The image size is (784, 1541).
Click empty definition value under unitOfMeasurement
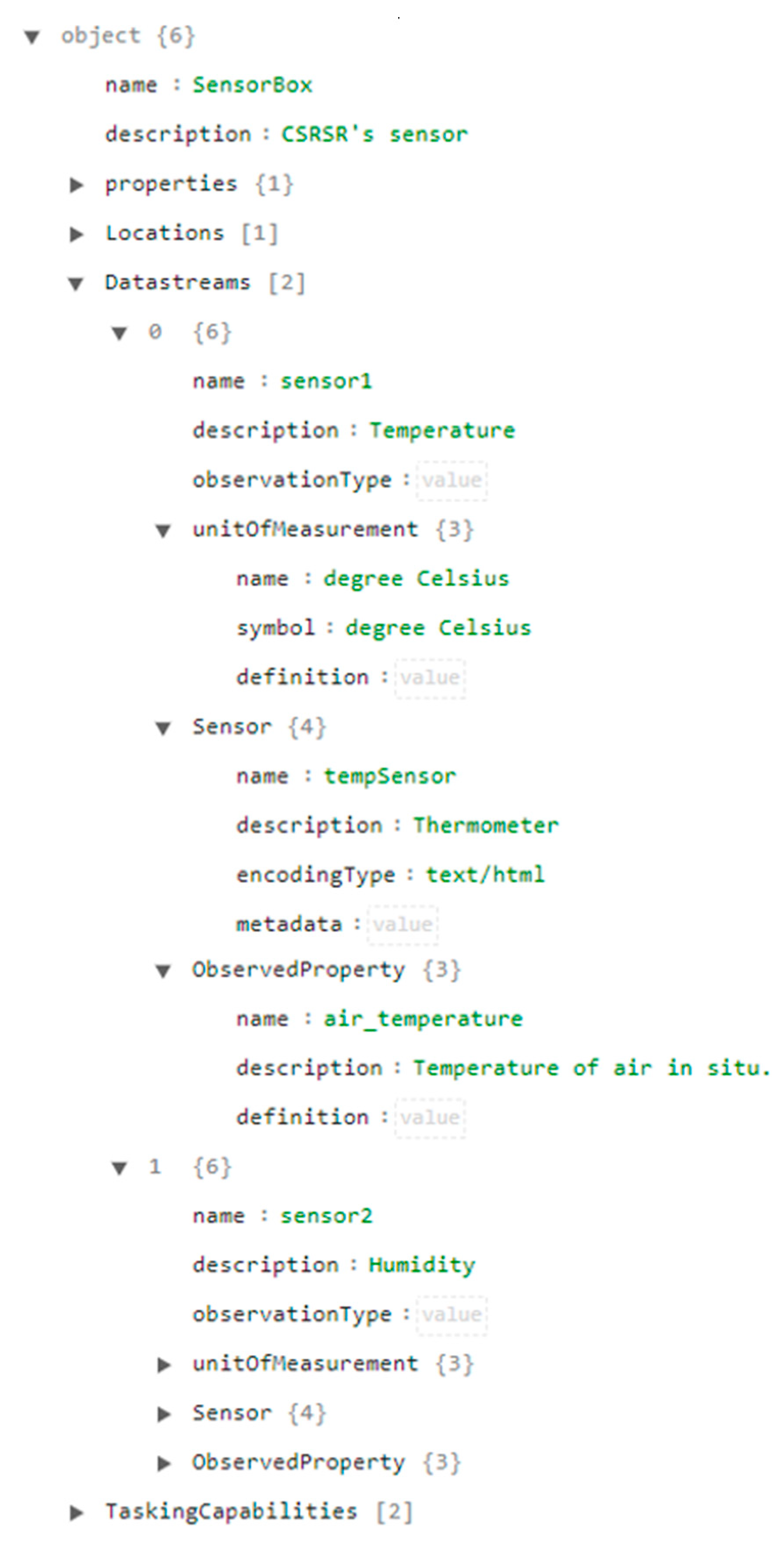coord(430,678)
